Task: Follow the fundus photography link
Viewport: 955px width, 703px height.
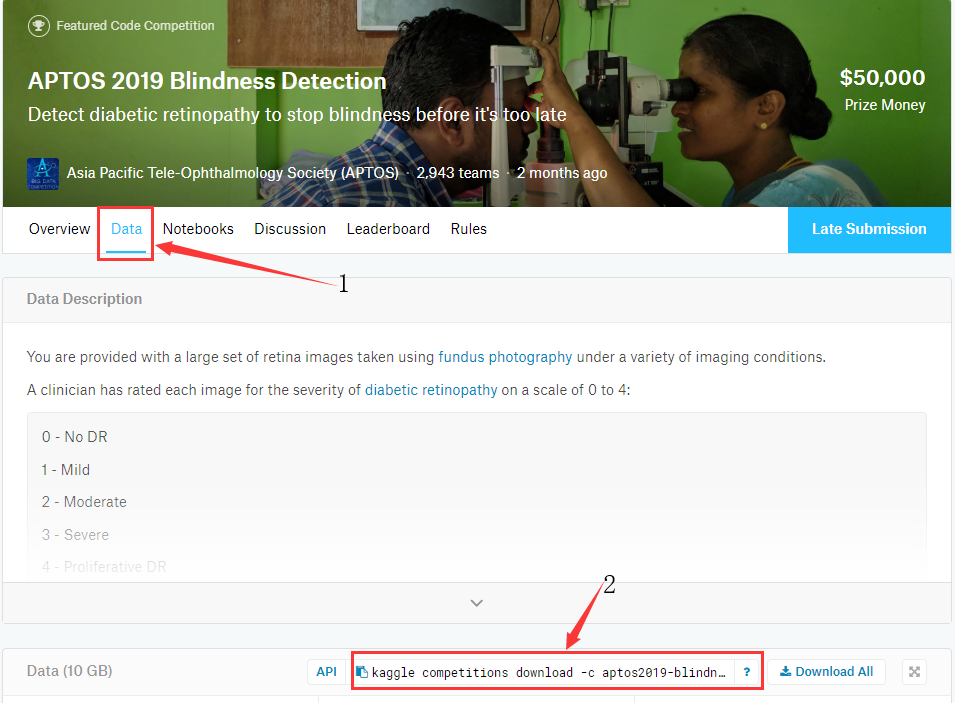Action: click(x=505, y=357)
